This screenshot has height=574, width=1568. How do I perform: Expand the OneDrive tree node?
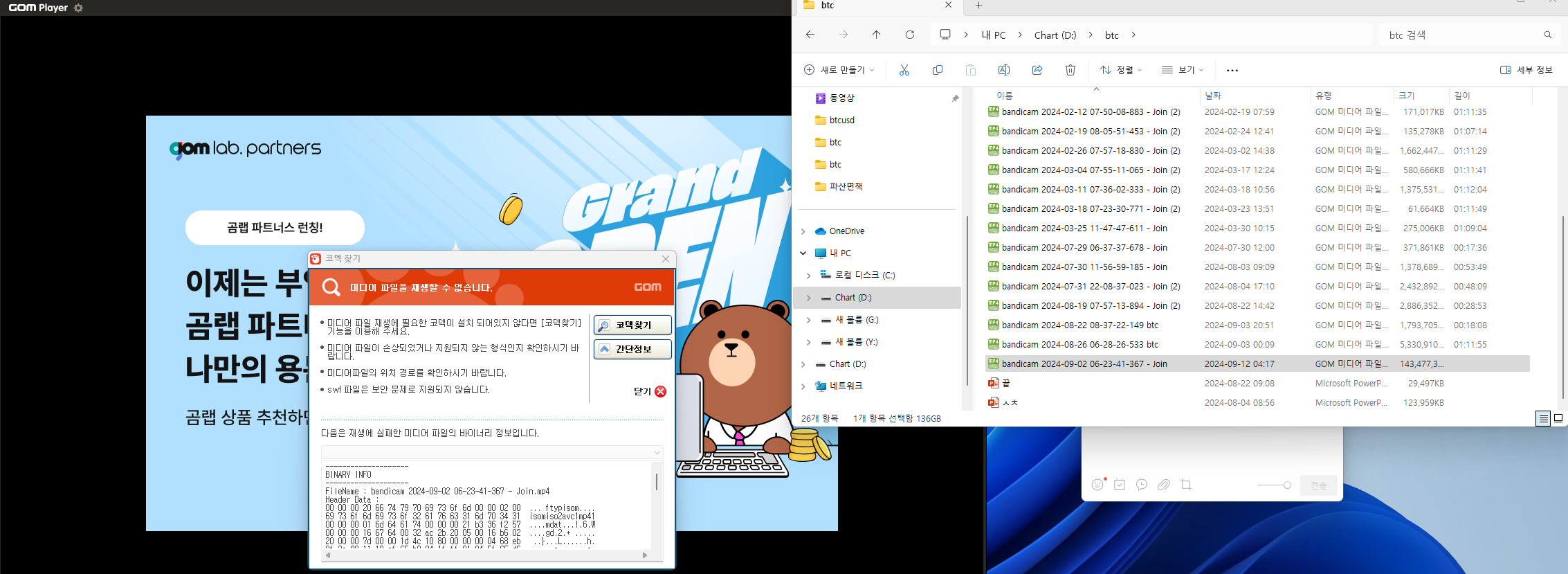point(803,231)
